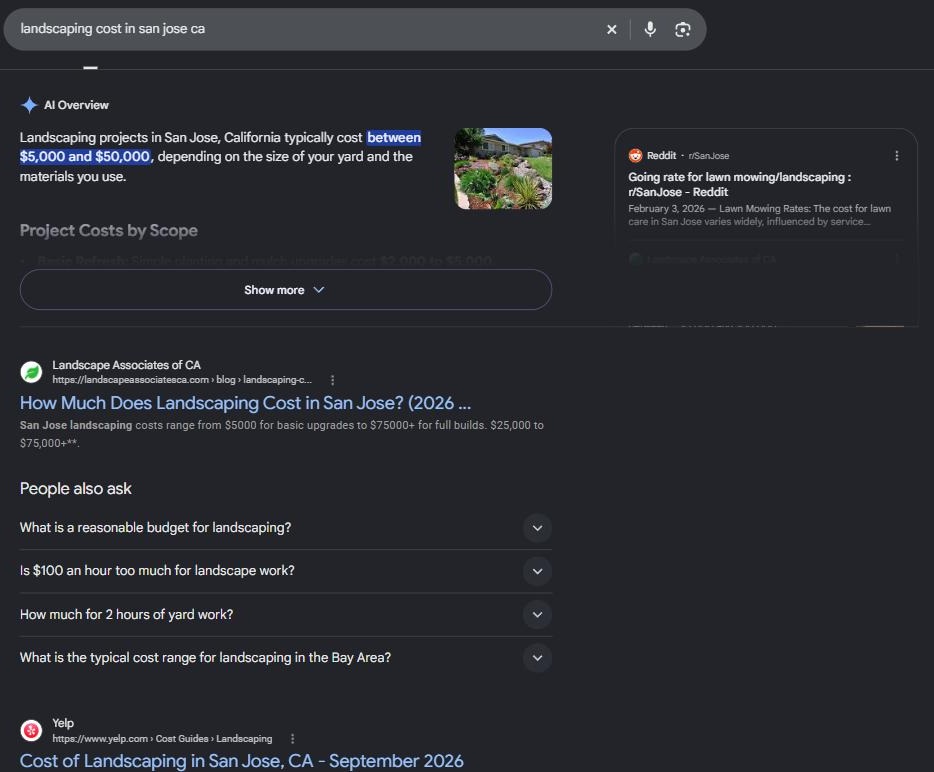934x772 pixels.
Task: Click the AI Overview label text
Action: click(x=76, y=105)
